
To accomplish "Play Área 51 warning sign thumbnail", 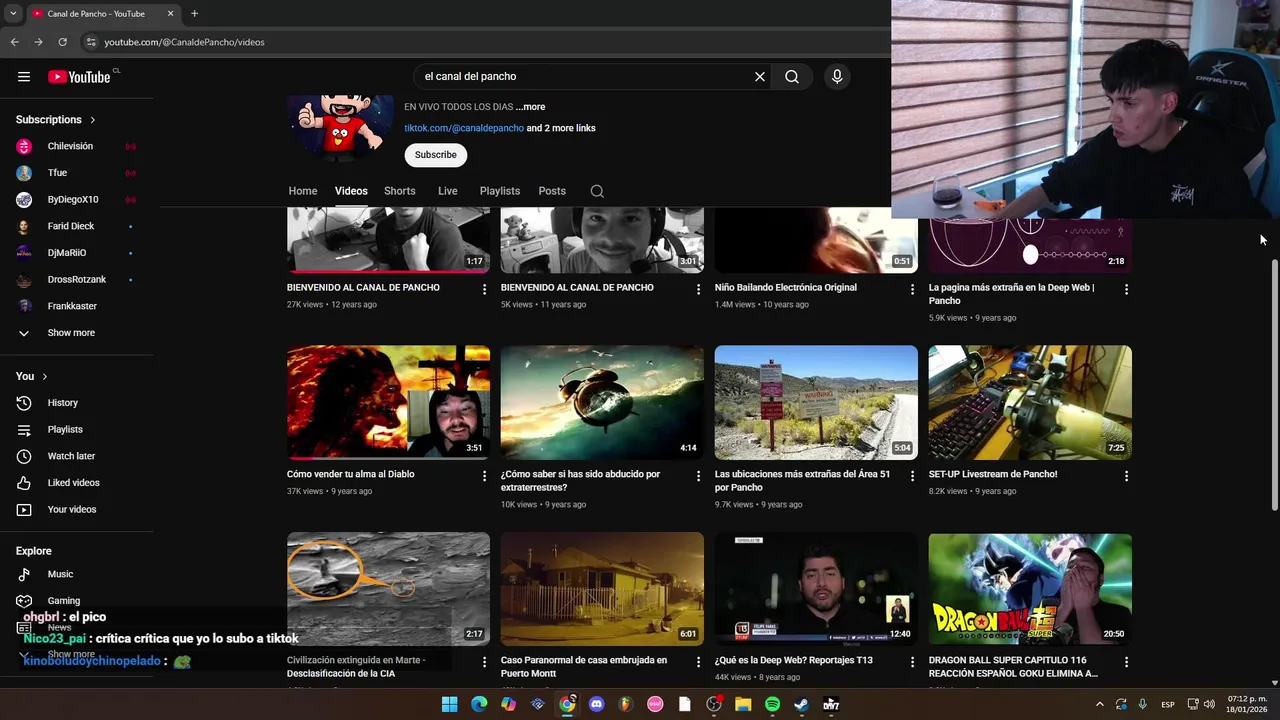I will tap(816, 402).
